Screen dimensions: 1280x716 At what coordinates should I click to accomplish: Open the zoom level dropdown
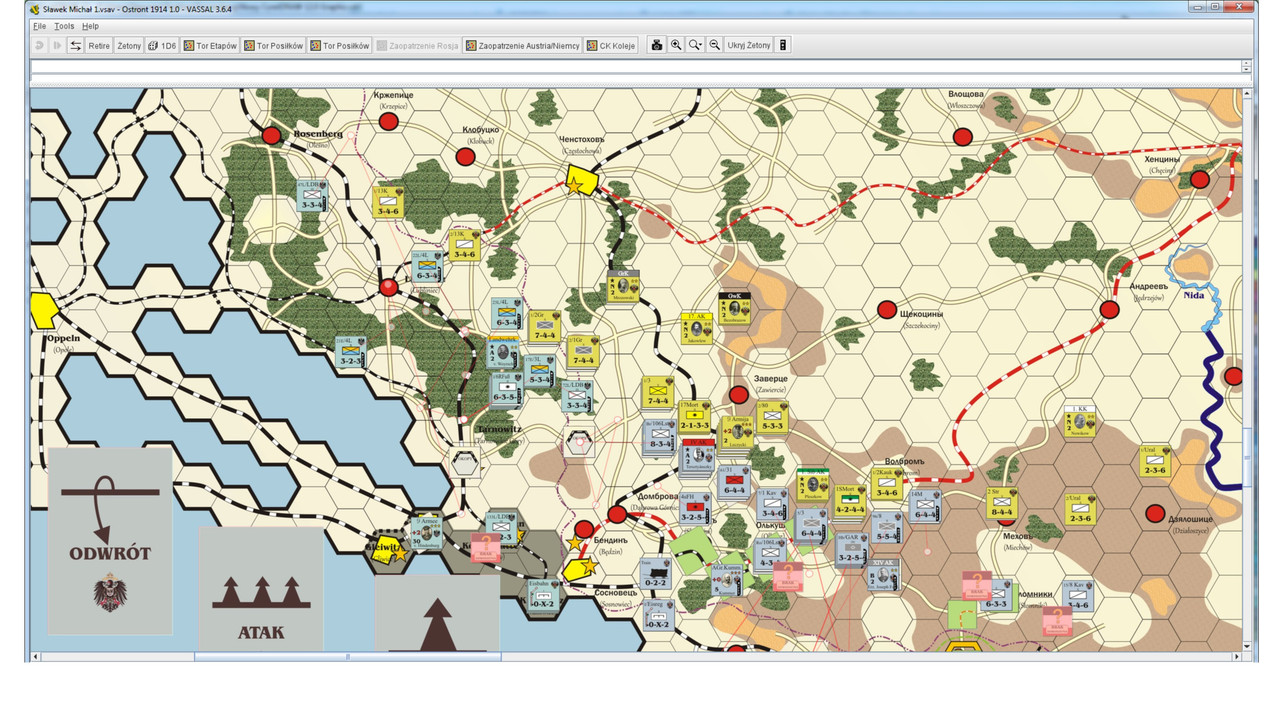(695, 45)
